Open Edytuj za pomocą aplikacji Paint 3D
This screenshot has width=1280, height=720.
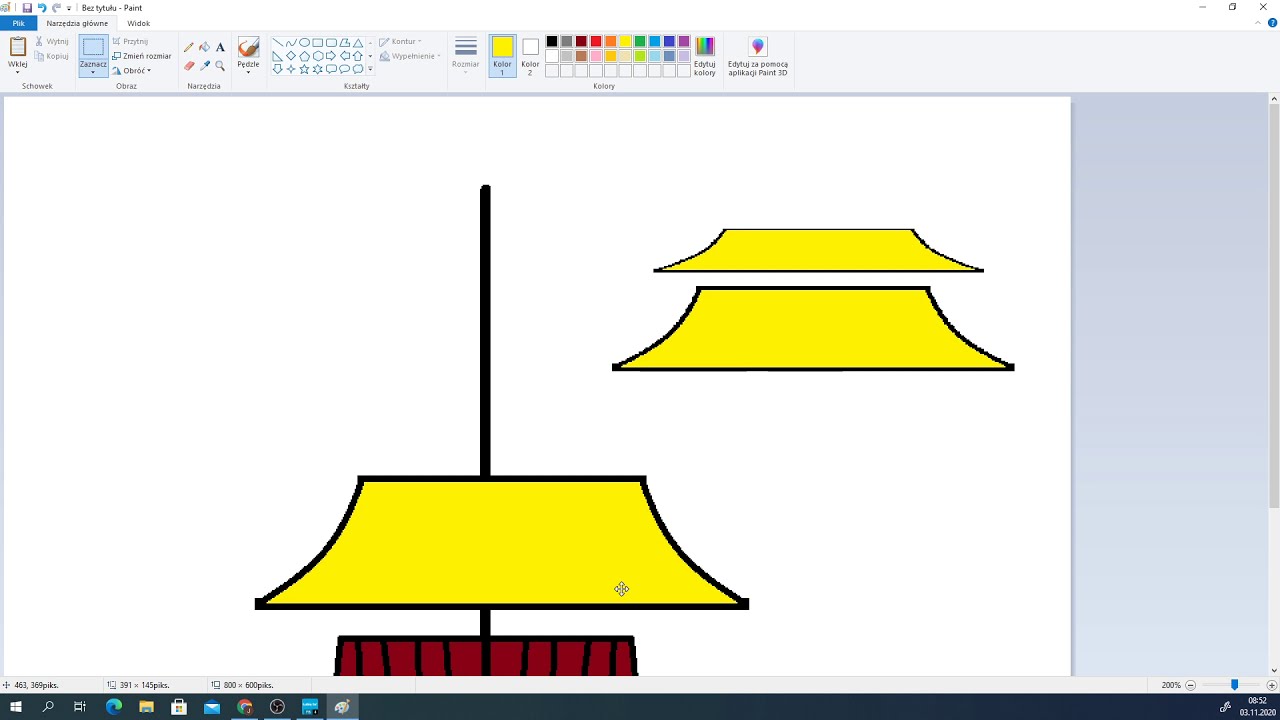(x=758, y=57)
